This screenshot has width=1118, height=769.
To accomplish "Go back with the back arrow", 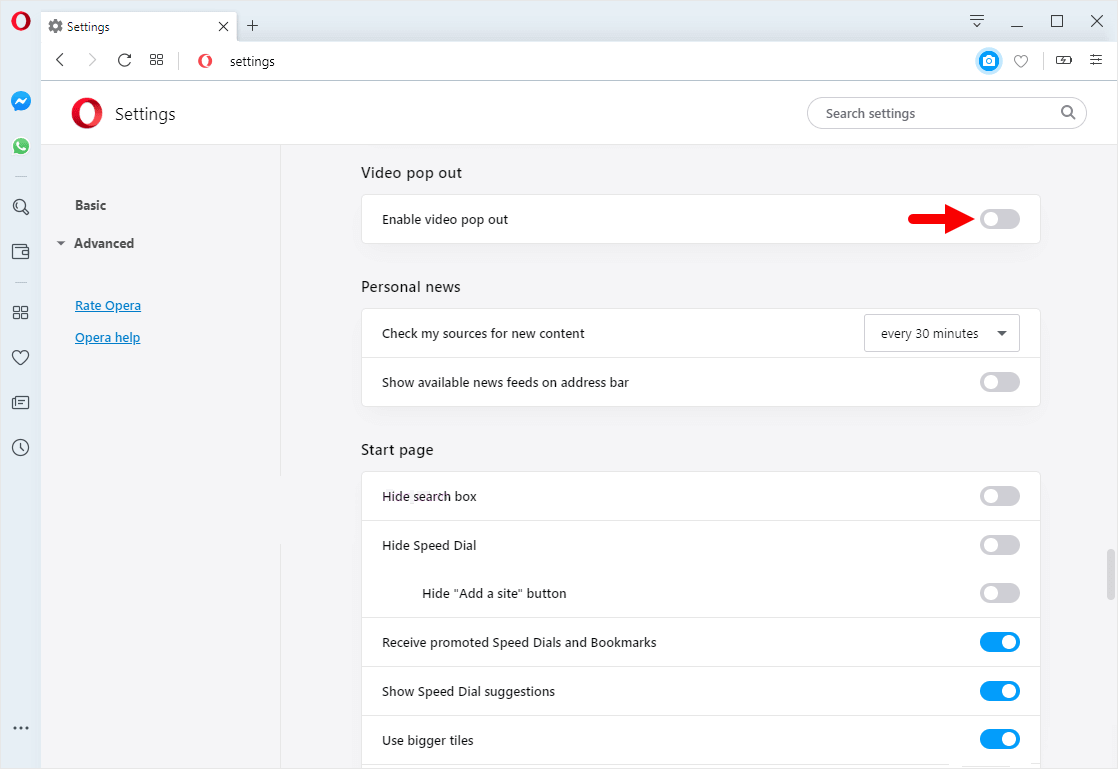I will pyautogui.click(x=61, y=61).
